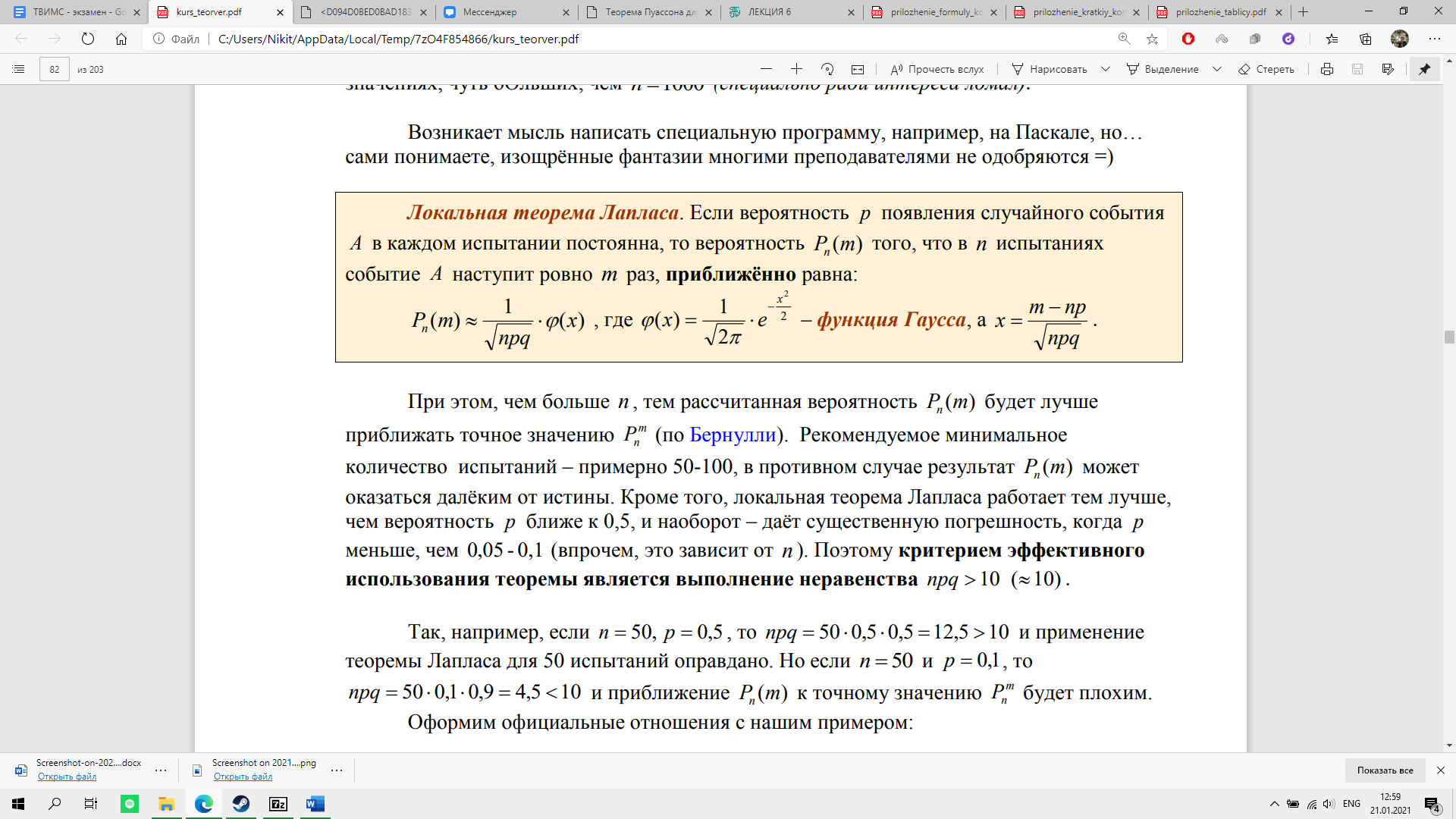1456x819 pixels.
Task: Open the downloaded Screenshot png file link
Action: [x=243, y=777]
